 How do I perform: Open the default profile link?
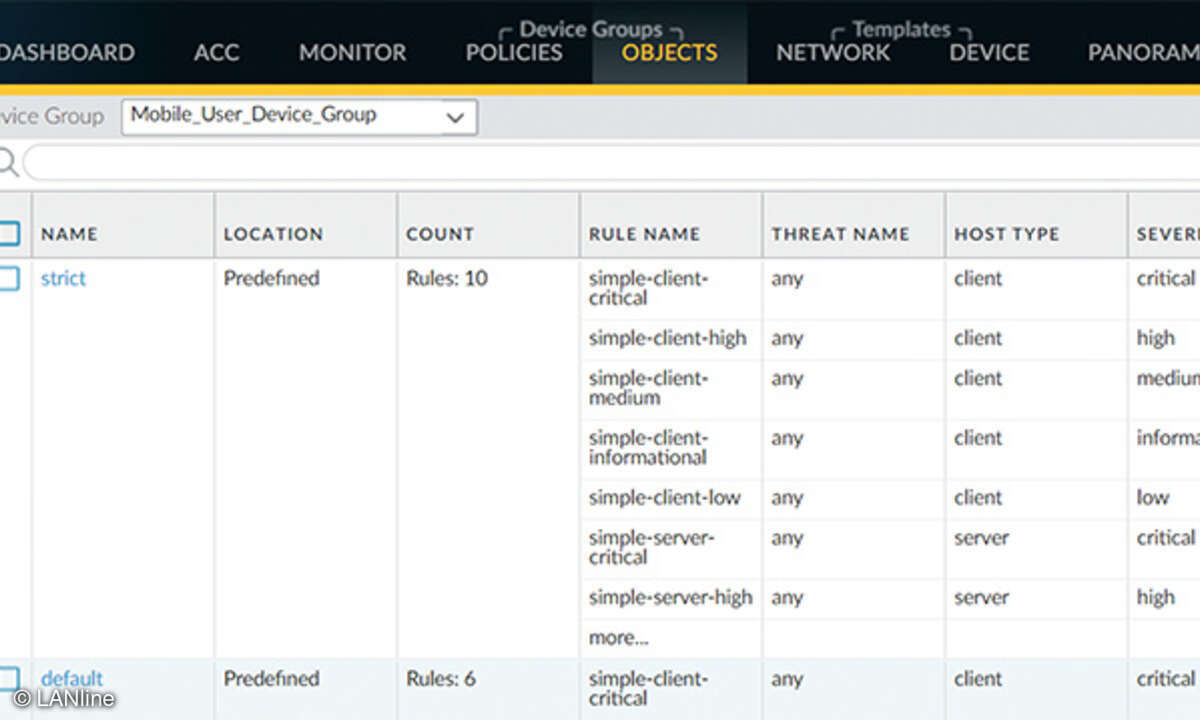tap(72, 678)
